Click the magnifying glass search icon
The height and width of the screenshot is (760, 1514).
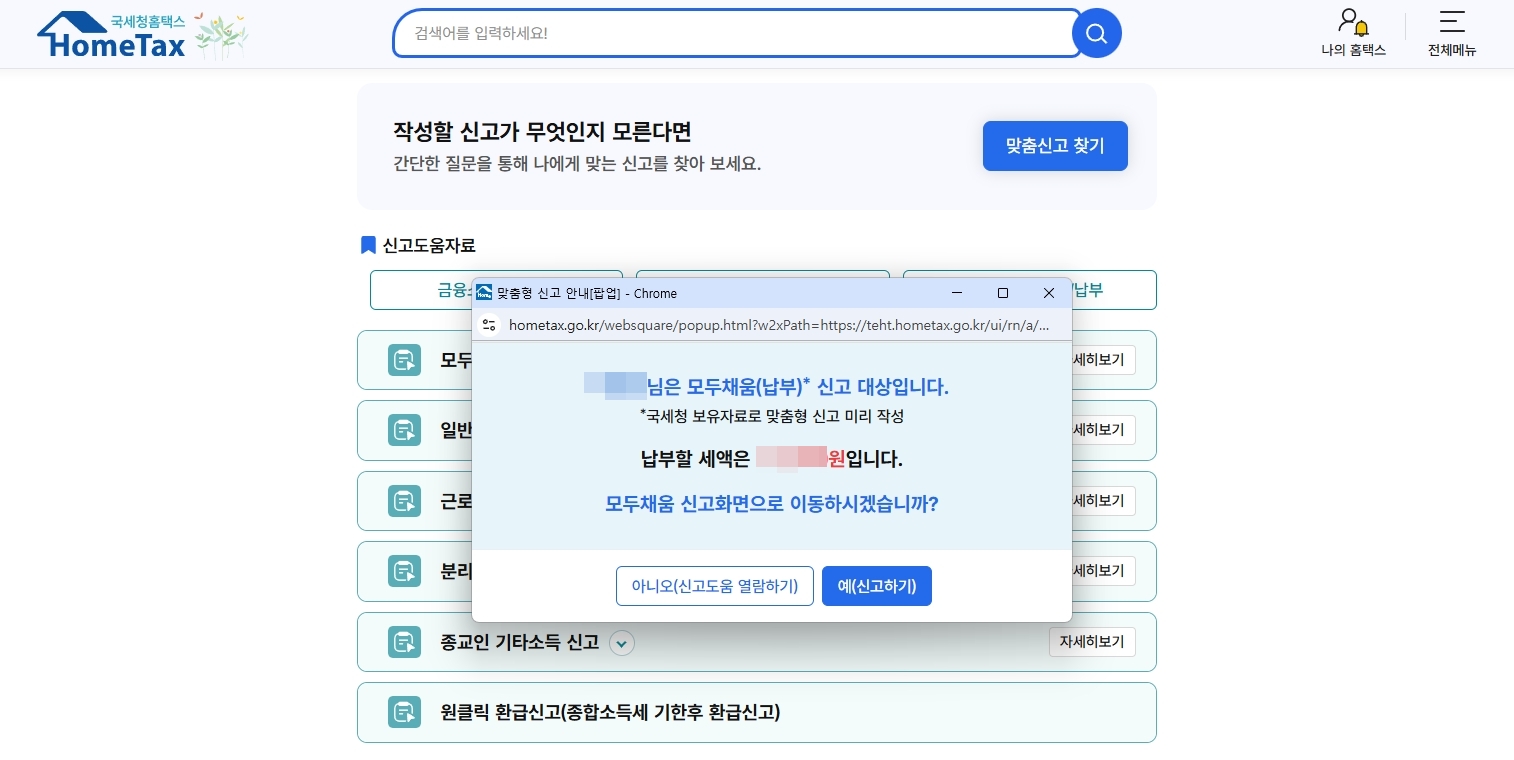1096,33
